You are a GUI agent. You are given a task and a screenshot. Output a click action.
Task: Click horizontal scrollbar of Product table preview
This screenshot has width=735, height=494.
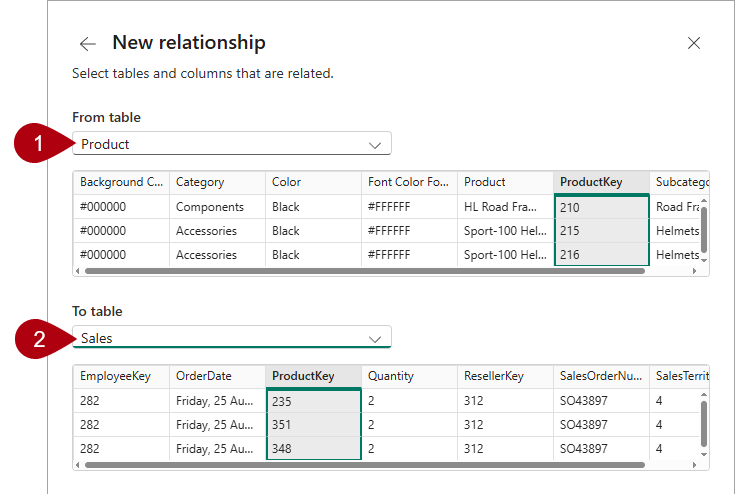[x=365, y=271]
